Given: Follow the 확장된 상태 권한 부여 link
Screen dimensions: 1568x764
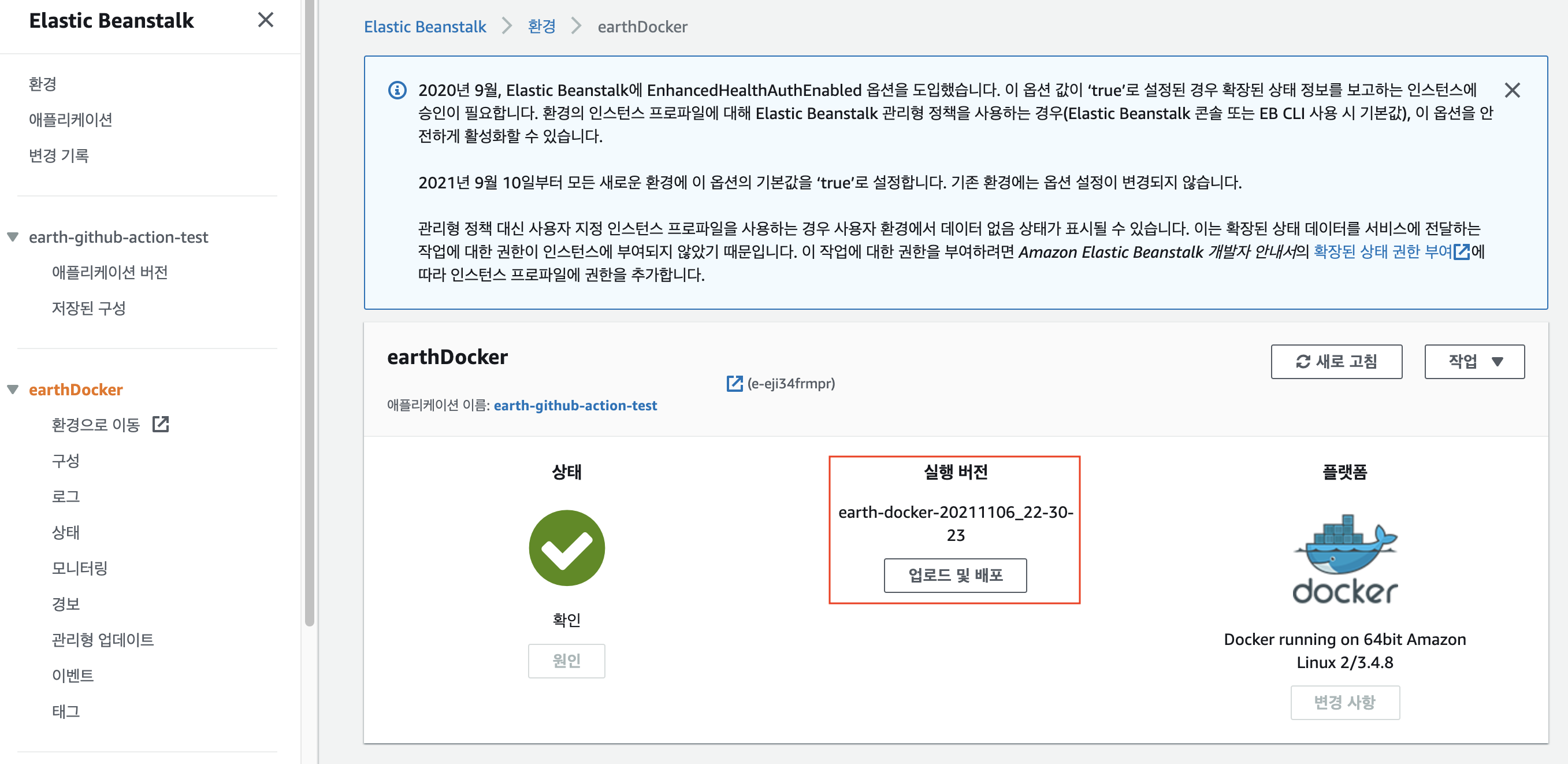Looking at the screenshot, I should [x=1383, y=251].
